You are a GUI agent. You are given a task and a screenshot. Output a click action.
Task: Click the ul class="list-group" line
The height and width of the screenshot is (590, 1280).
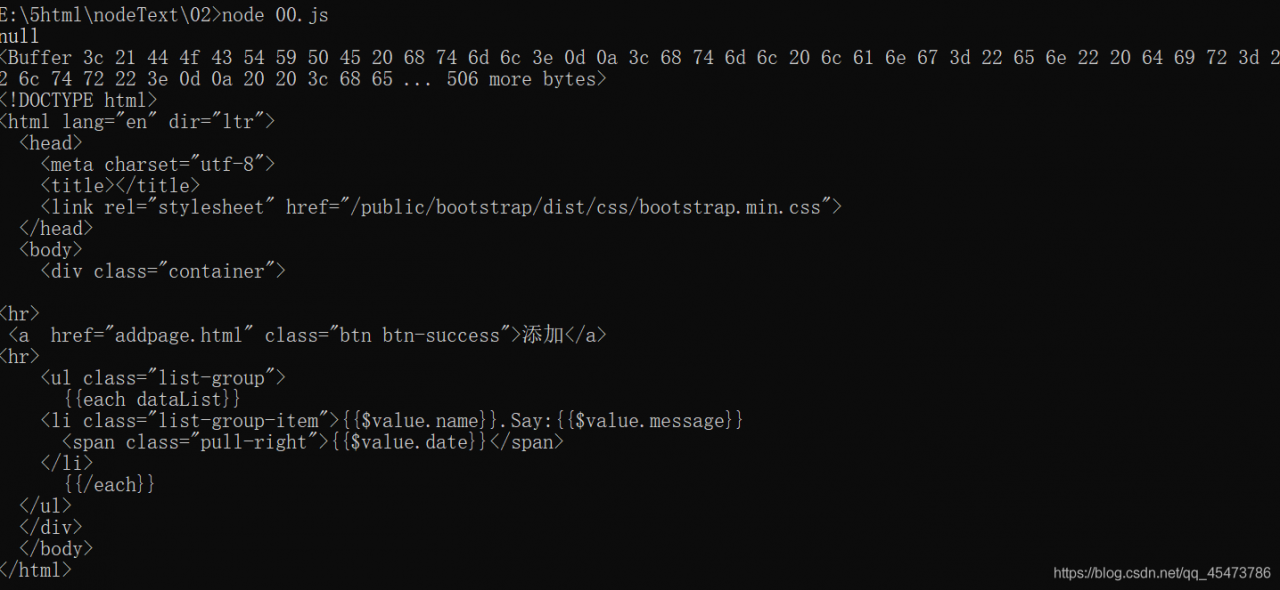[163, 378]
